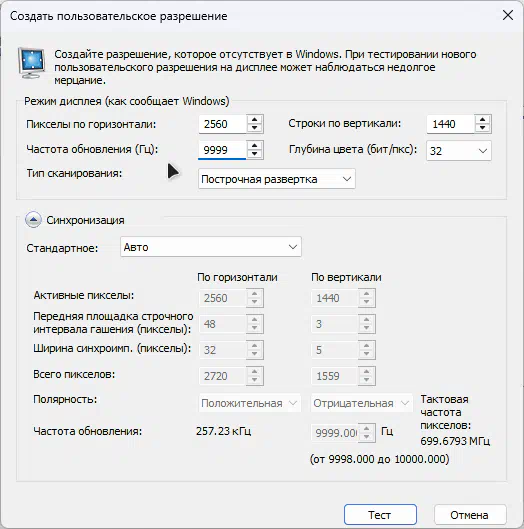Screen dimensions: 524x529
Task: Click the monitor icon in the header
Action: point(31,63)
